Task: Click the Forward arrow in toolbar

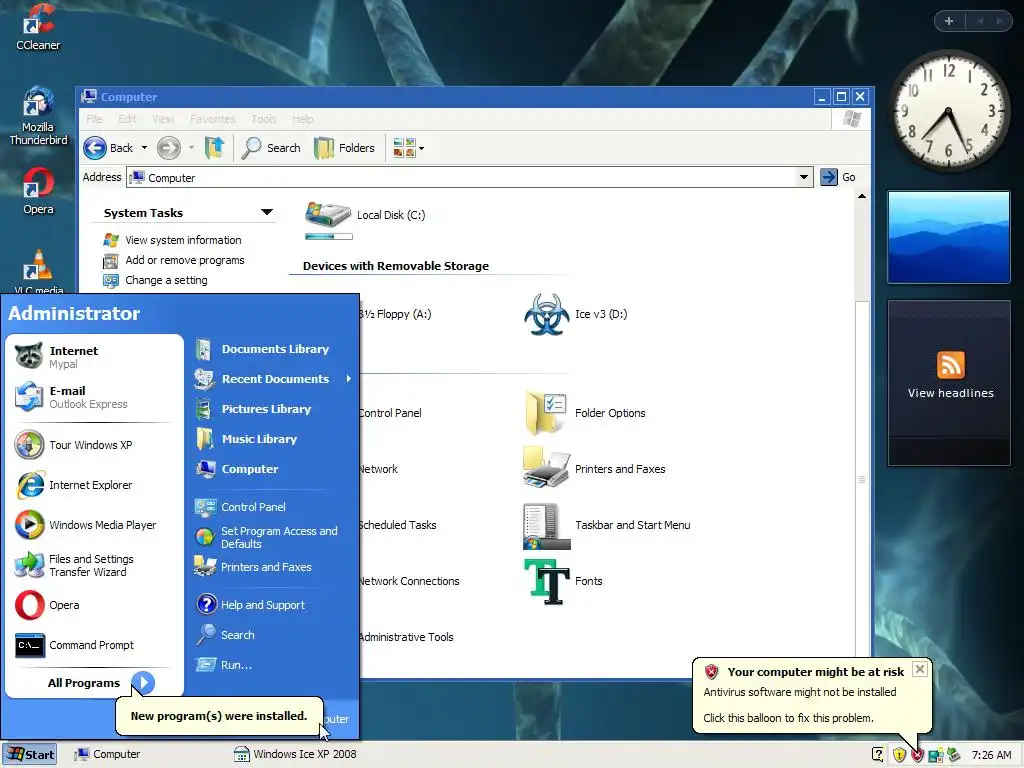Action: pyautogui.click(x=168, y=148)
